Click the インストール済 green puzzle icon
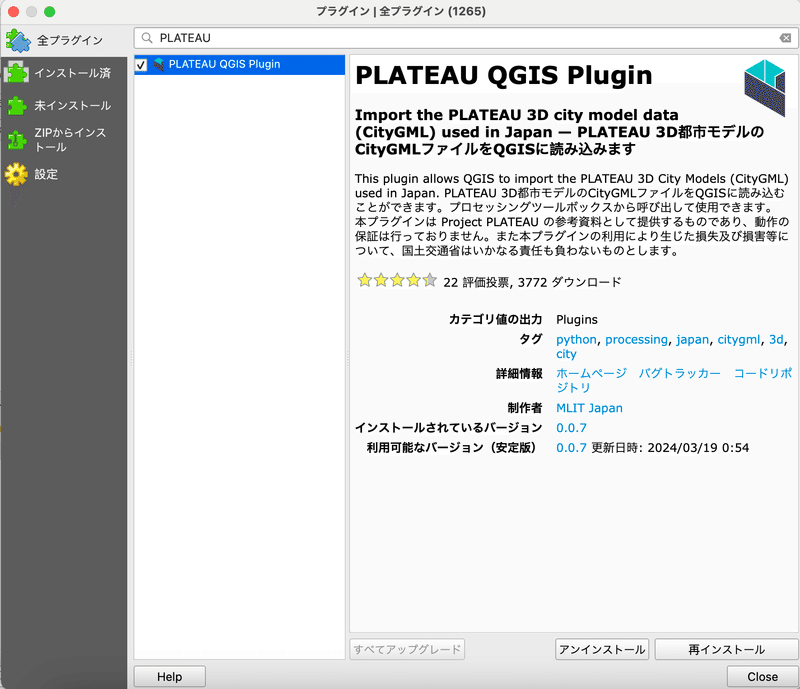This screenshot has height=689, width=800. [x=17, y=72]
